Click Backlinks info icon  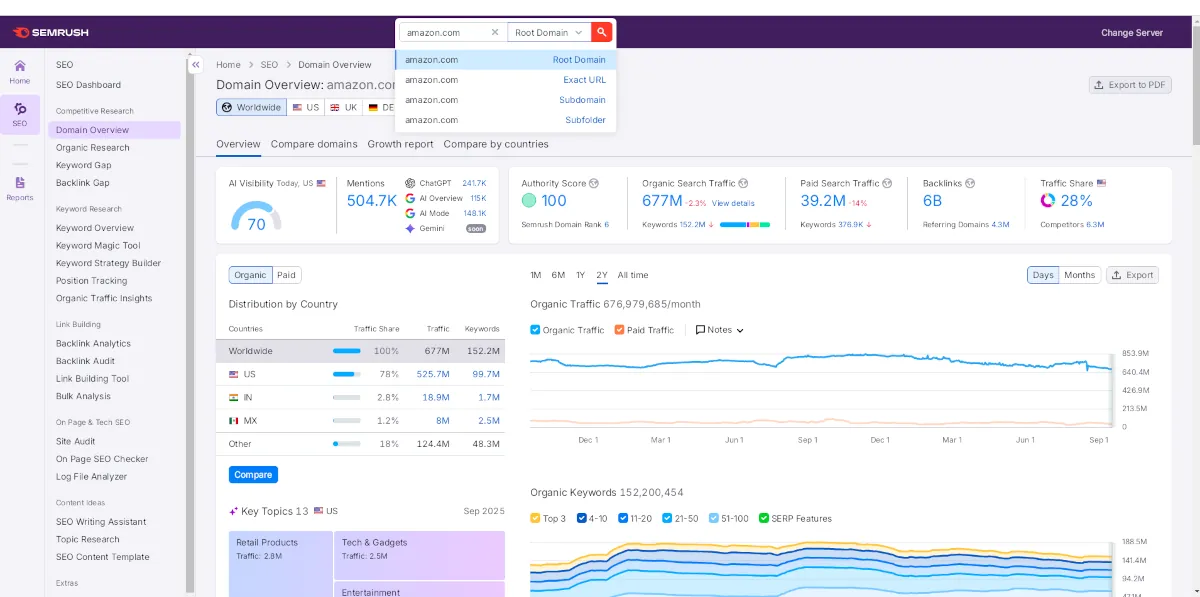(x=970, y=183)
